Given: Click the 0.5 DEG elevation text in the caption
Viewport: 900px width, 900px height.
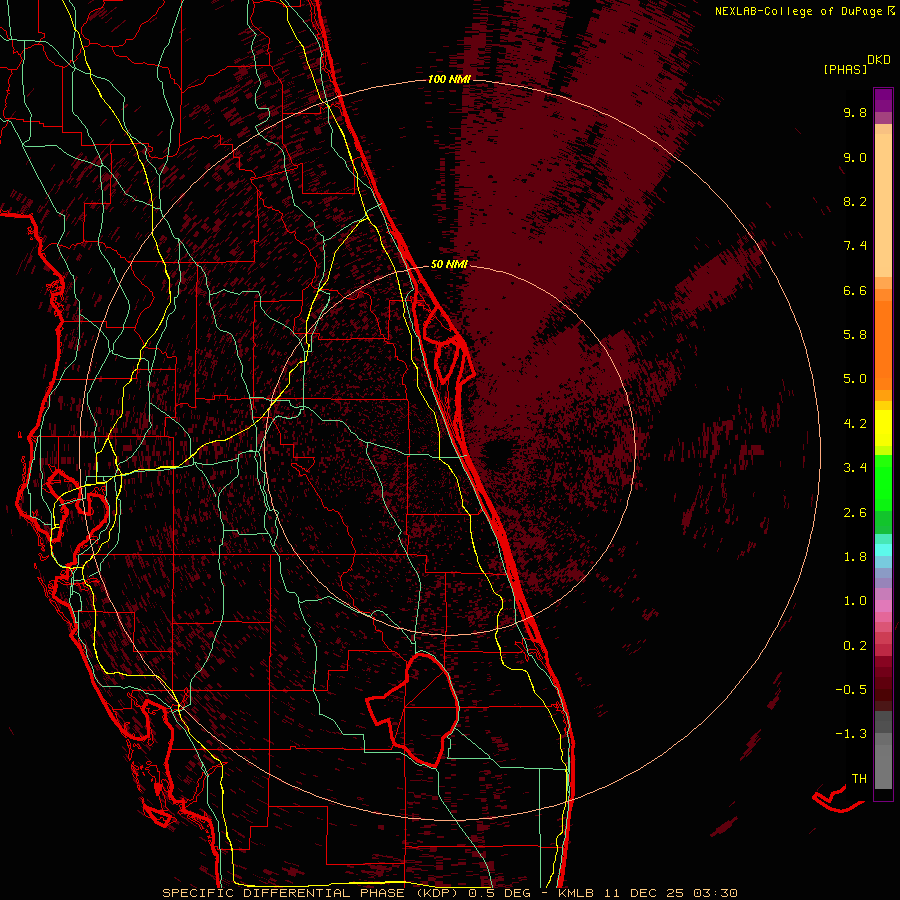Looking at the screenshot, I should [498, 893].
